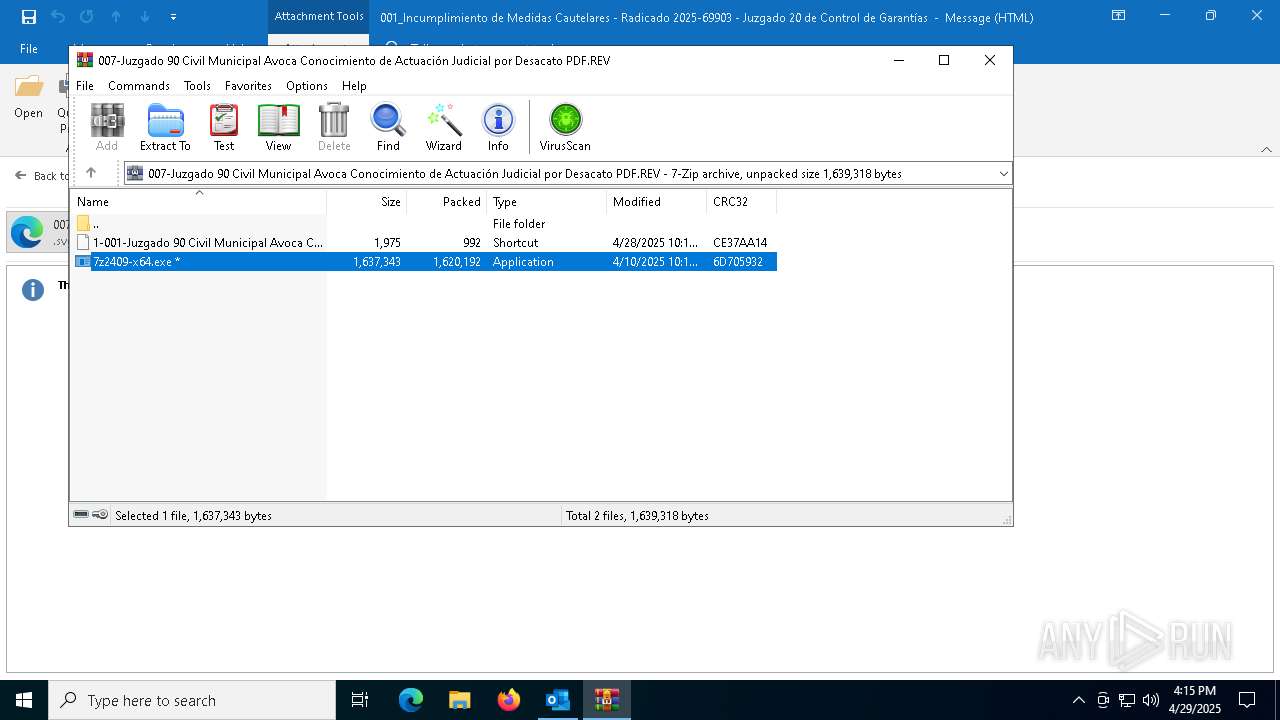Click Windows Start button

point(24,700)
